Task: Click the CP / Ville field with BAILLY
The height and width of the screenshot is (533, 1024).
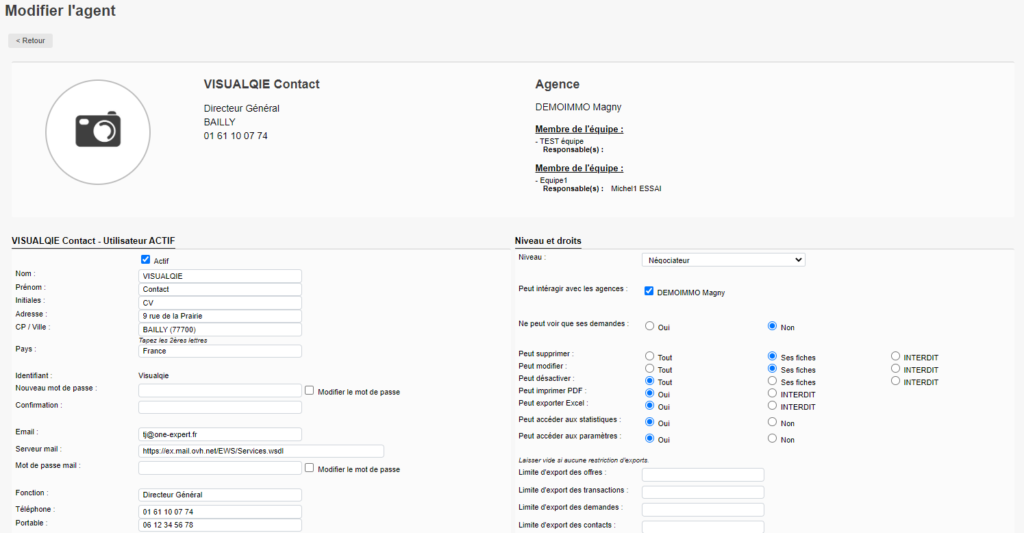Action: 220,329
